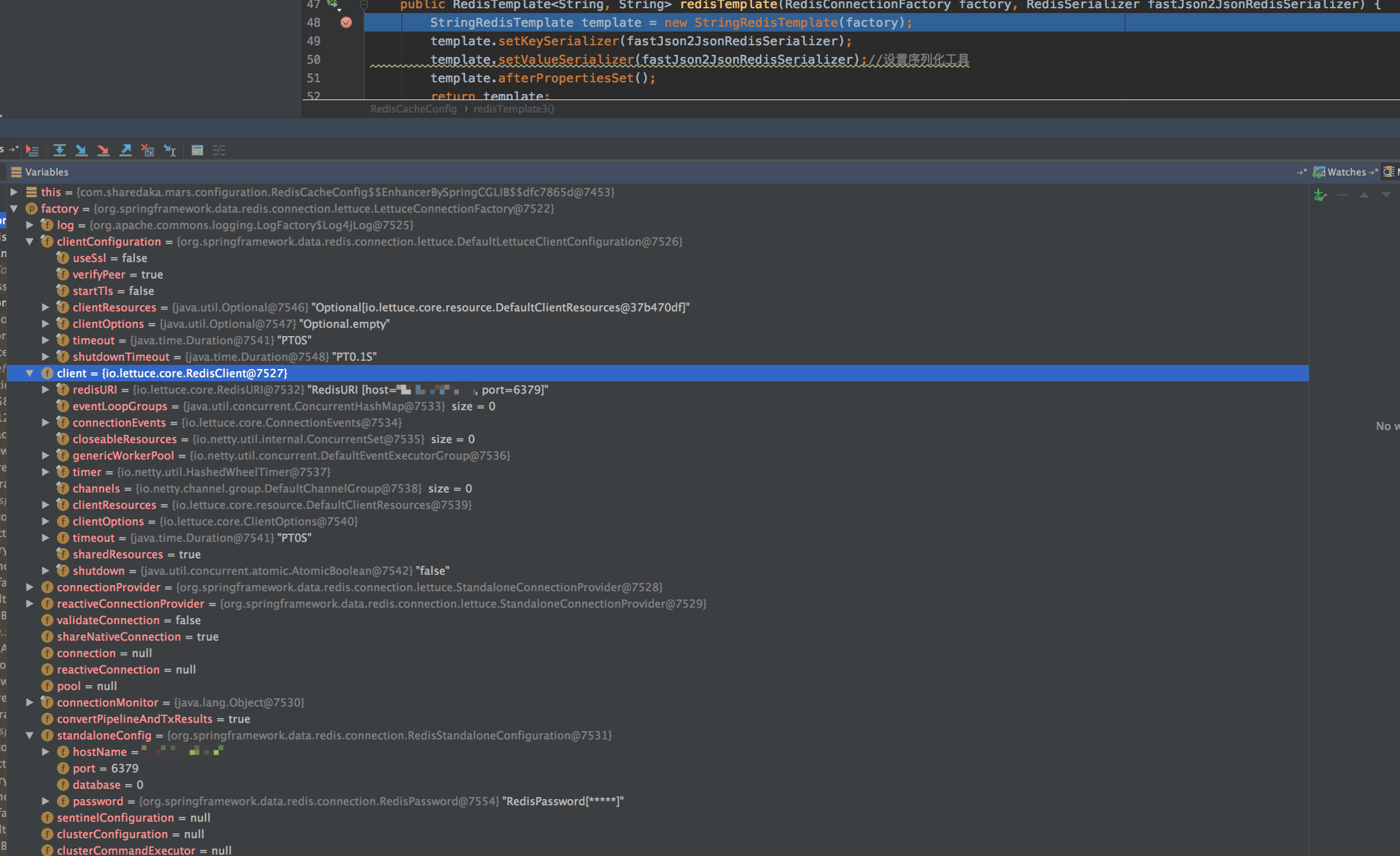Expand the redisURI variable entry
Viewport: 1400px width, 856px height.
click(x=46, y=389)
